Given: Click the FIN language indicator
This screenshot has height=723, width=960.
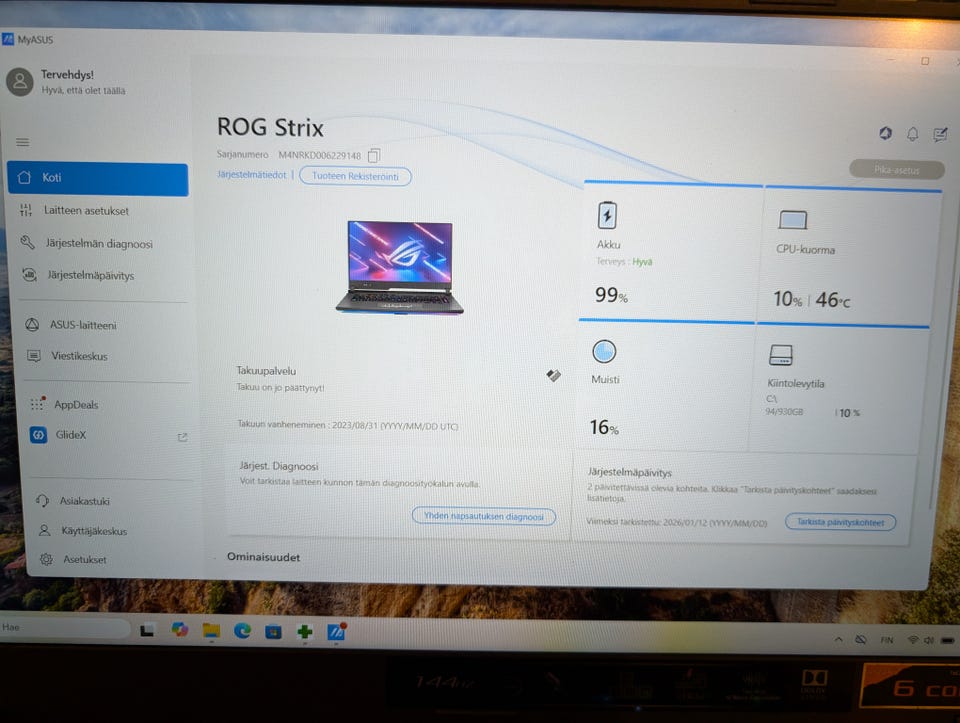Looking at the screenshot, I should pos(887,640).
